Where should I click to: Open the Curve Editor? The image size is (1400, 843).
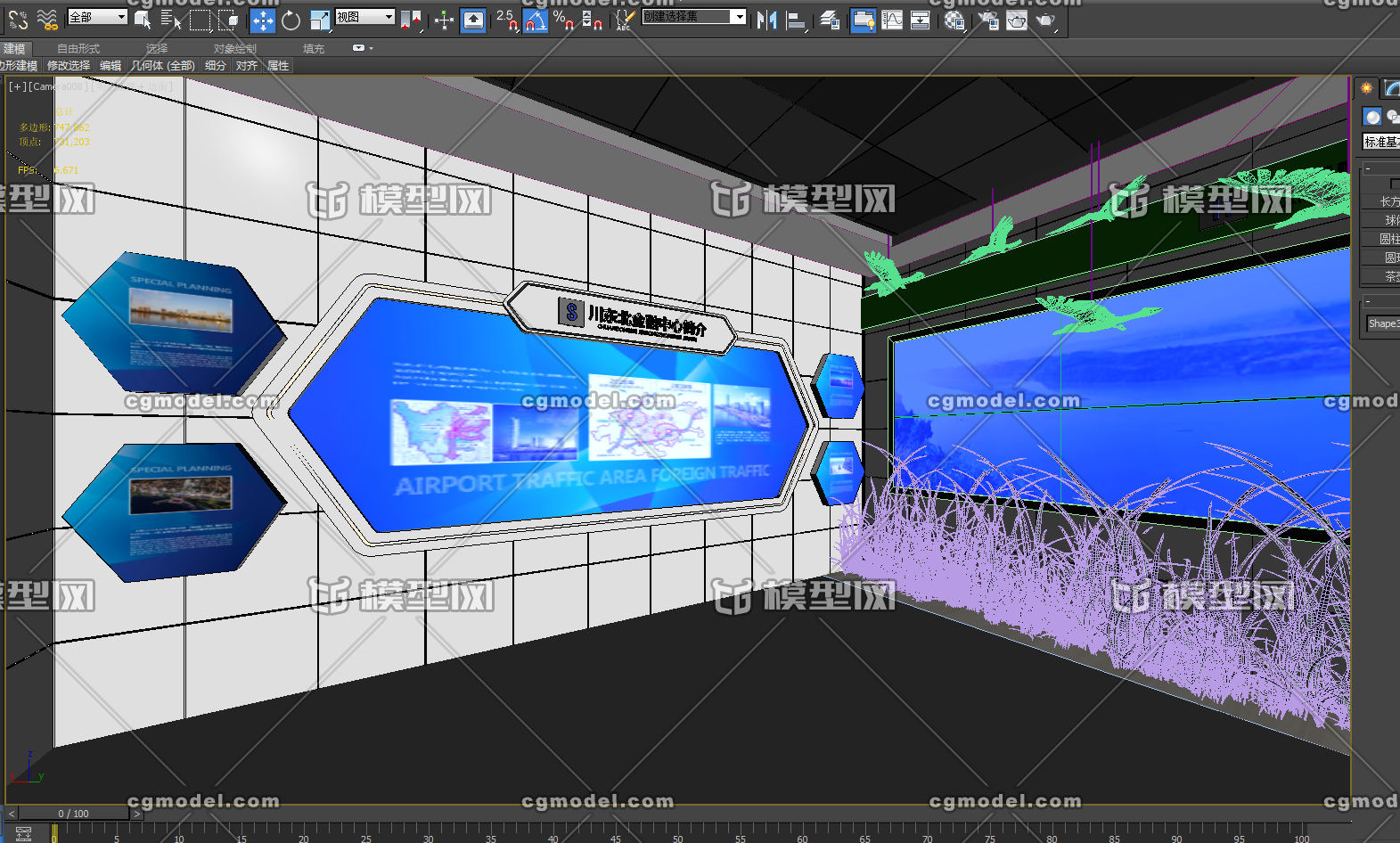click(891, 20)
